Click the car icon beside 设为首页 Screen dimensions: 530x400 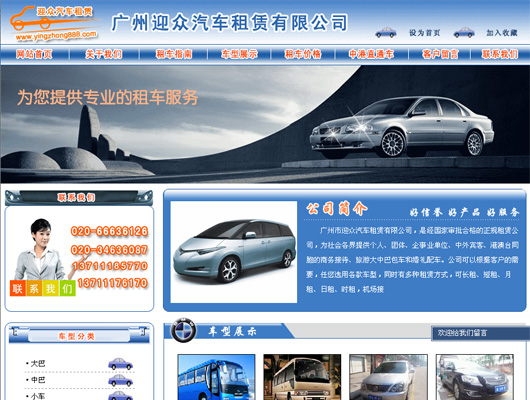click(386, 32)
